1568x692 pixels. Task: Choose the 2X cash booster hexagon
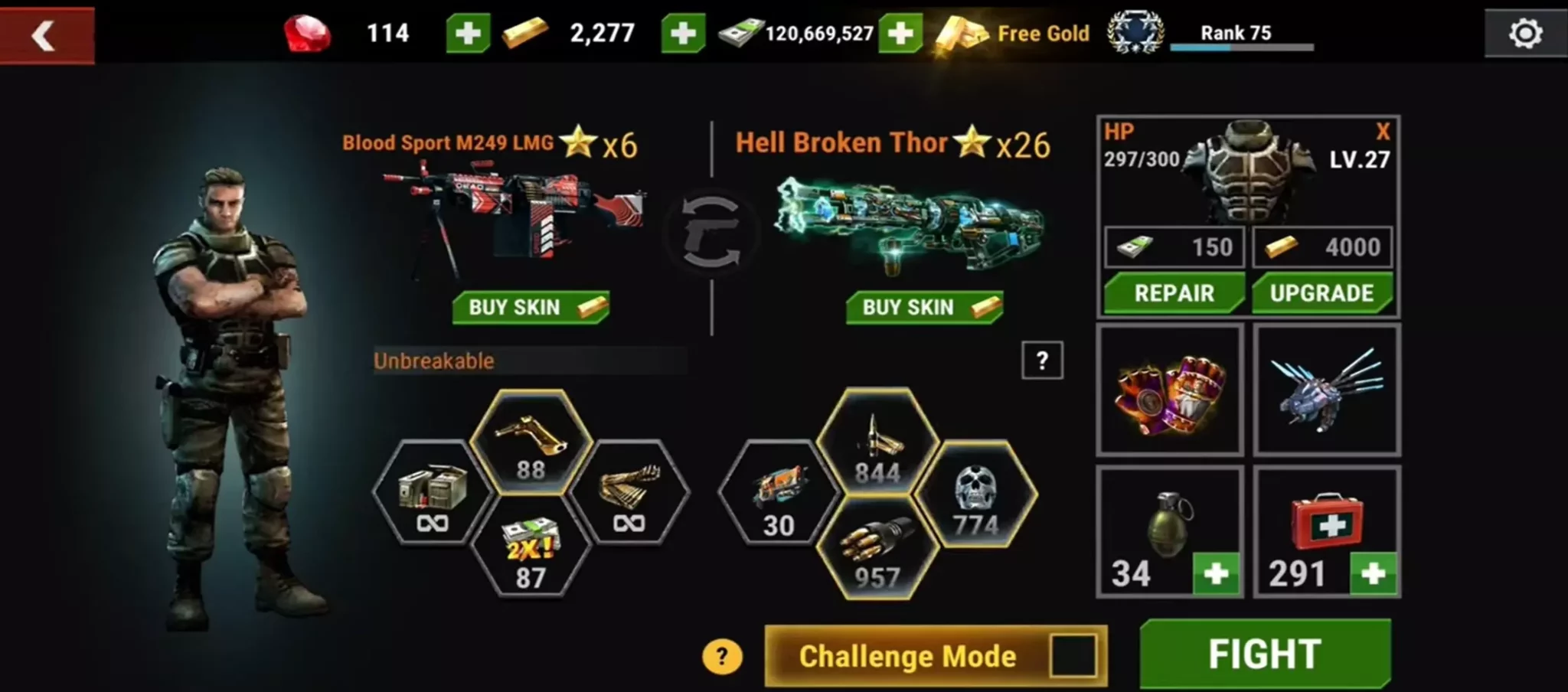click(531, 547)
